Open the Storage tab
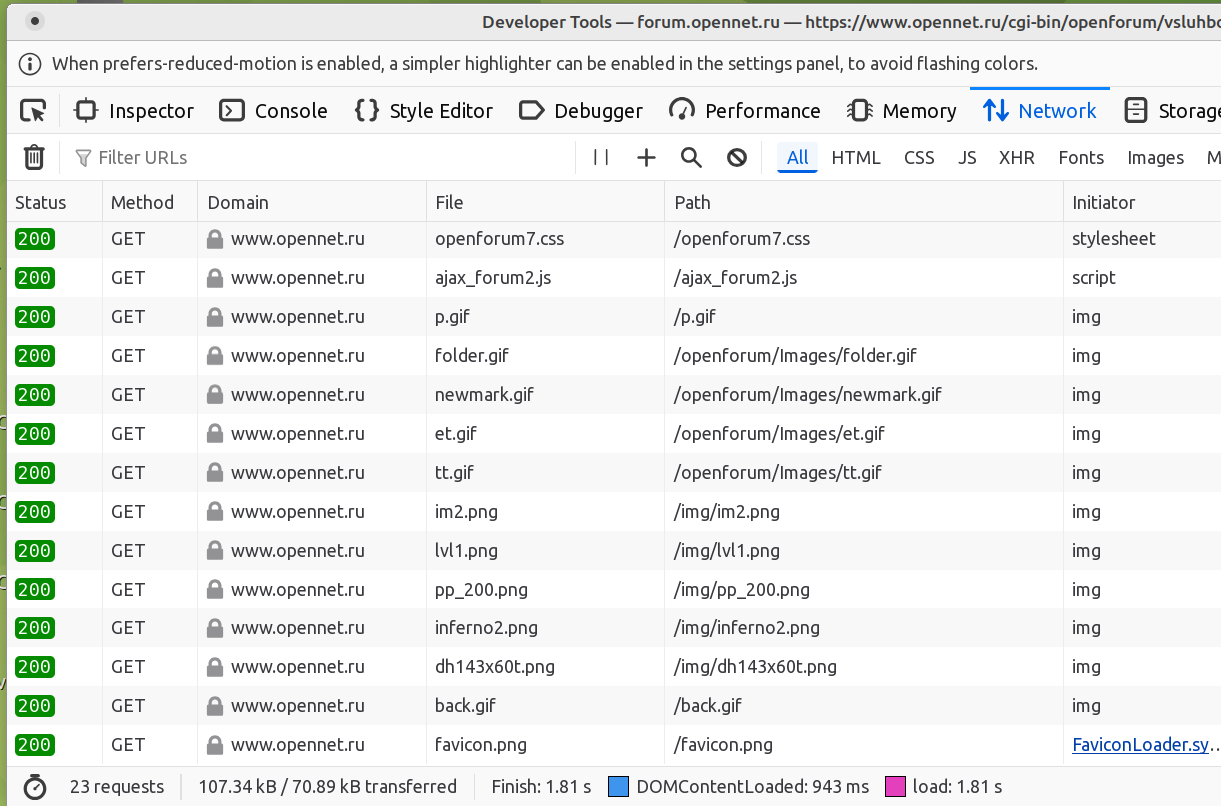Screen dimensions: 1221x806 coord(1172,111)
